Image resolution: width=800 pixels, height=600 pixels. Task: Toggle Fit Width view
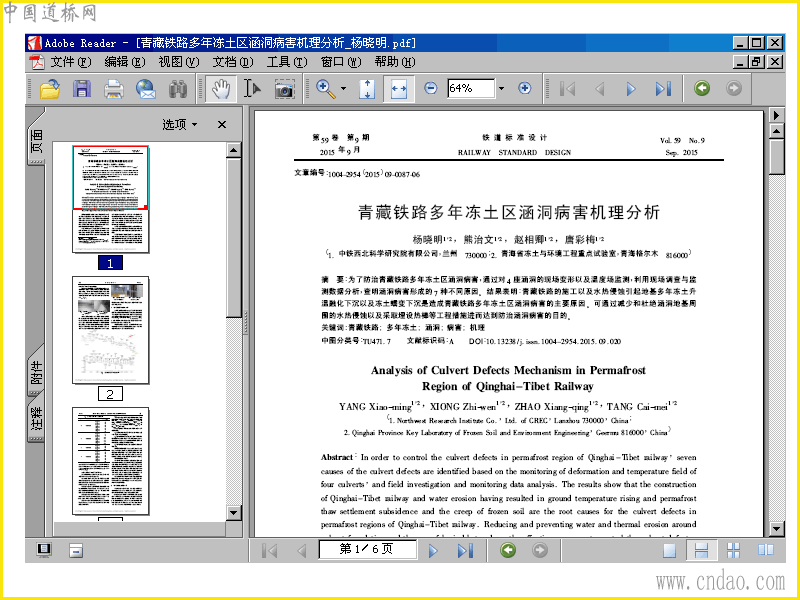point(398,89)
